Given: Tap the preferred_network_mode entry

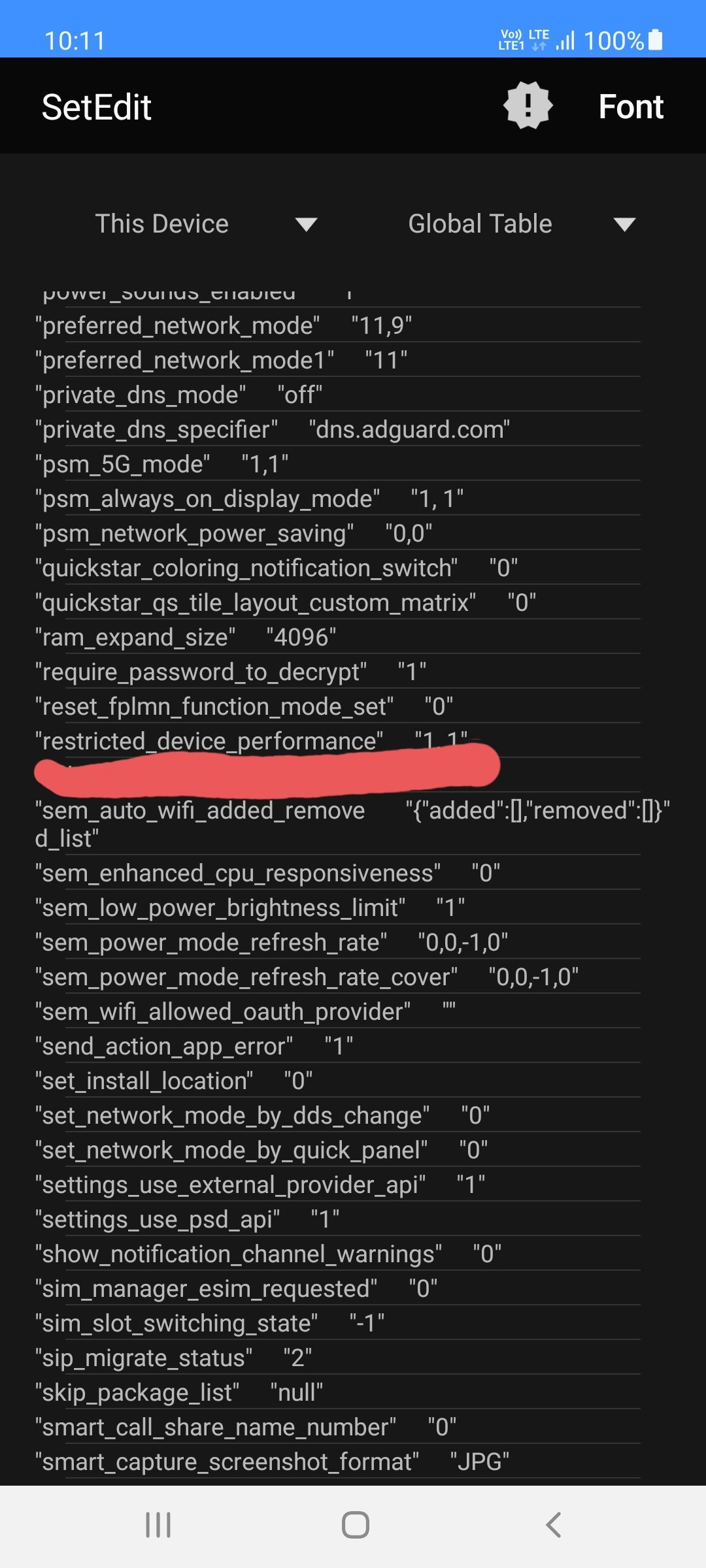Looking at the screenshot, I should 224,326.
